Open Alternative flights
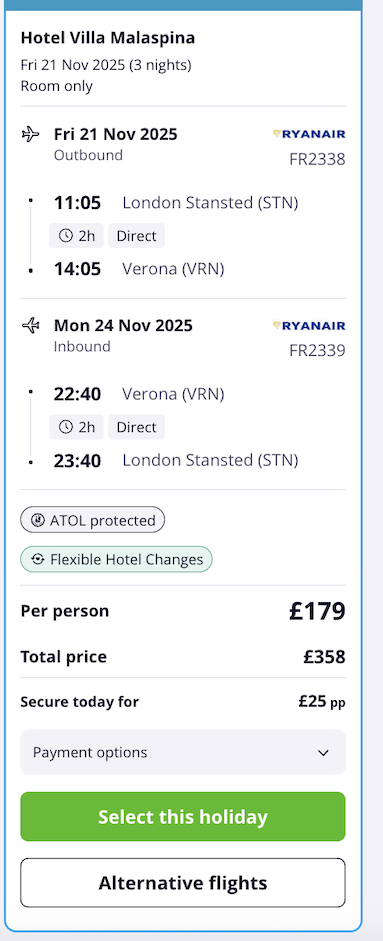This screenshot has width=383, height=941. (x=183, y=883)
